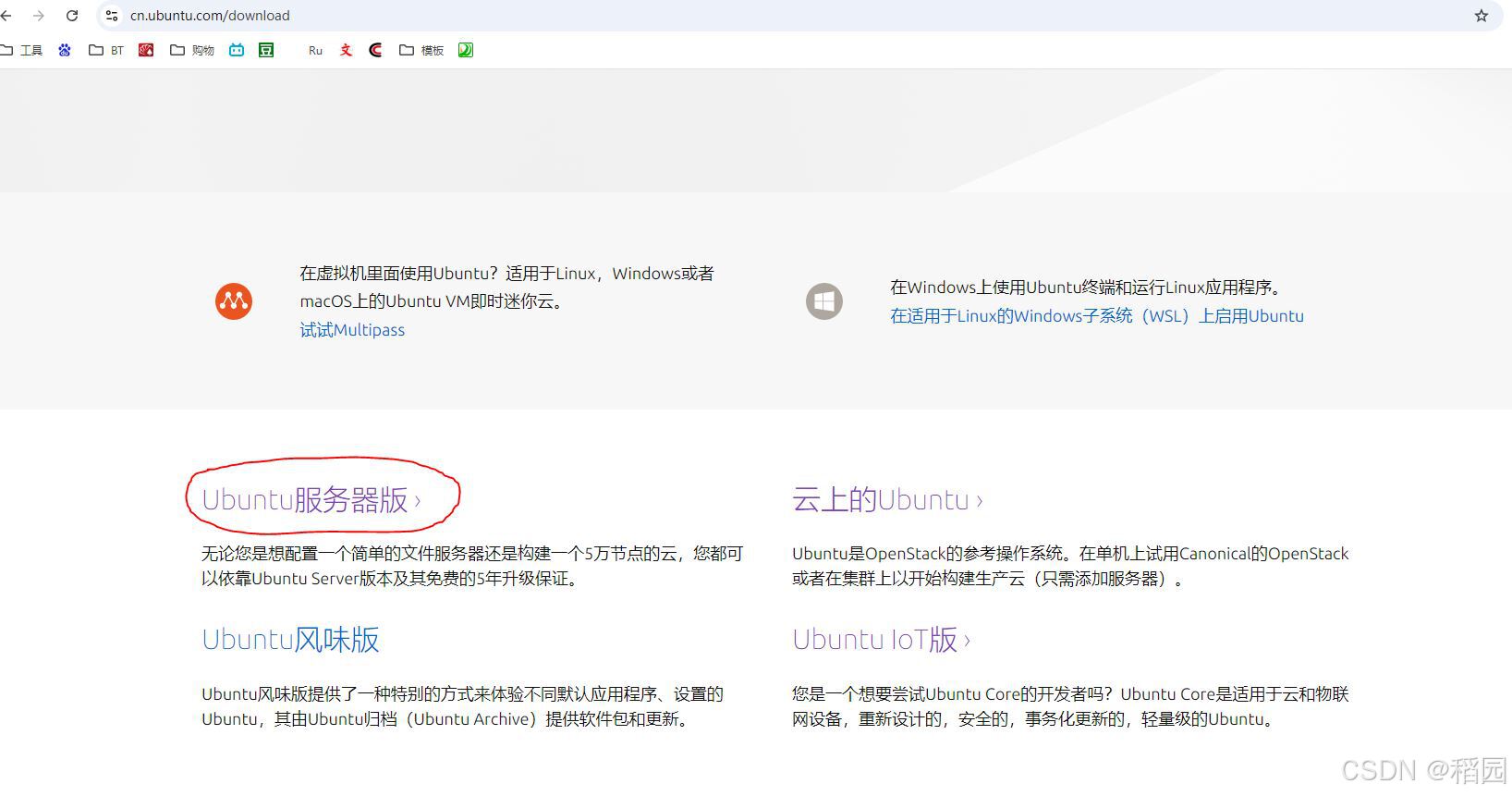Open the Ru bookmark

tap(315, 50)
